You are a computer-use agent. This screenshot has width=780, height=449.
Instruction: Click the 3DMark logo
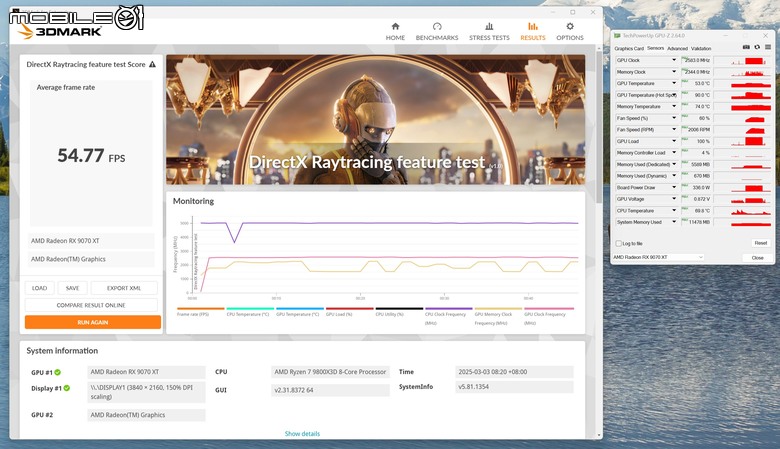point(60,32)
